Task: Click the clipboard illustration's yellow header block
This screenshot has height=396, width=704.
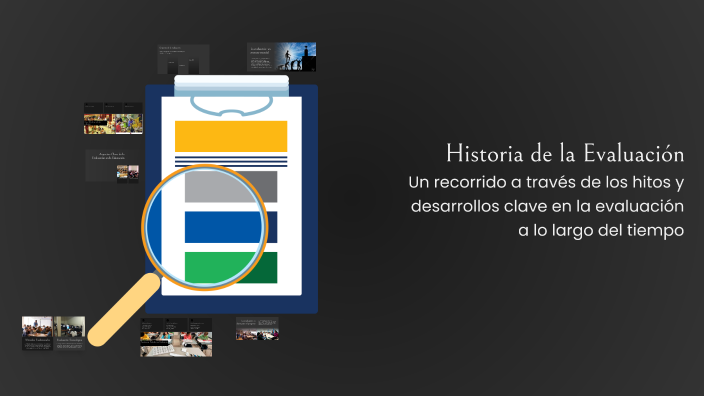Action: pos(231,136)
